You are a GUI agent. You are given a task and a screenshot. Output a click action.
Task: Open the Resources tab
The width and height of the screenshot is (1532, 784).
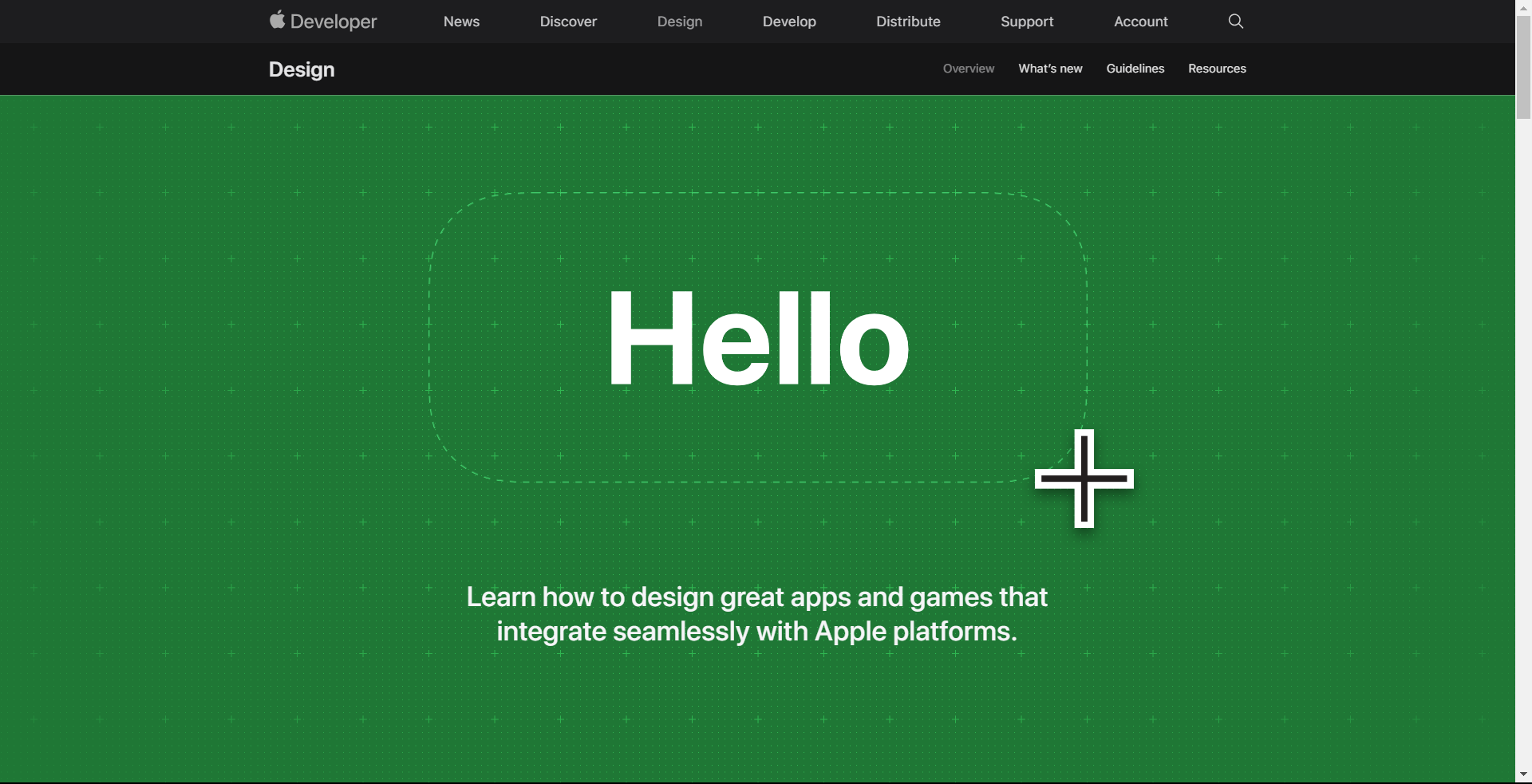point(1217,69)
